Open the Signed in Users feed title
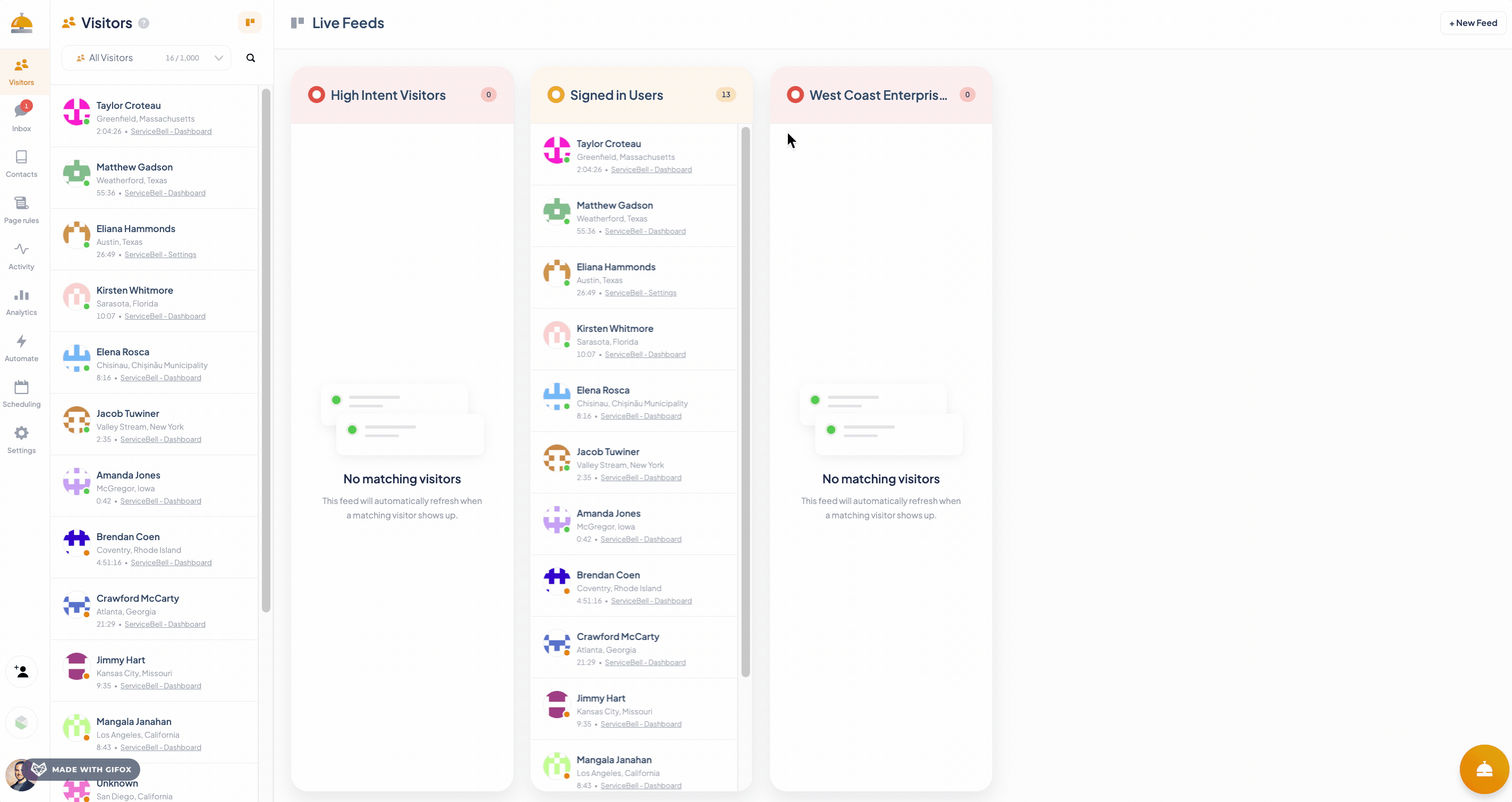1512x802 pixels. (x=616, y=95)
